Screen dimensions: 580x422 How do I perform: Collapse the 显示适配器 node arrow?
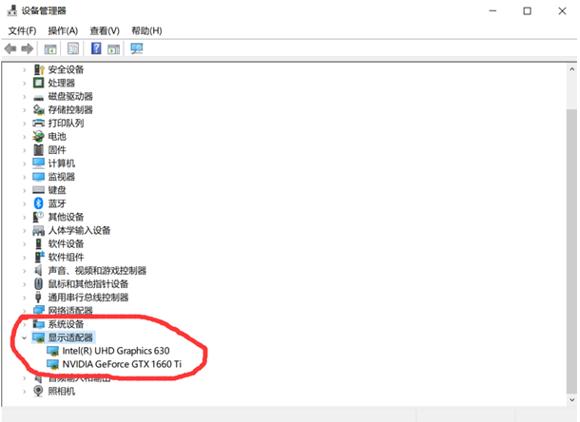[x=24, y=338]
